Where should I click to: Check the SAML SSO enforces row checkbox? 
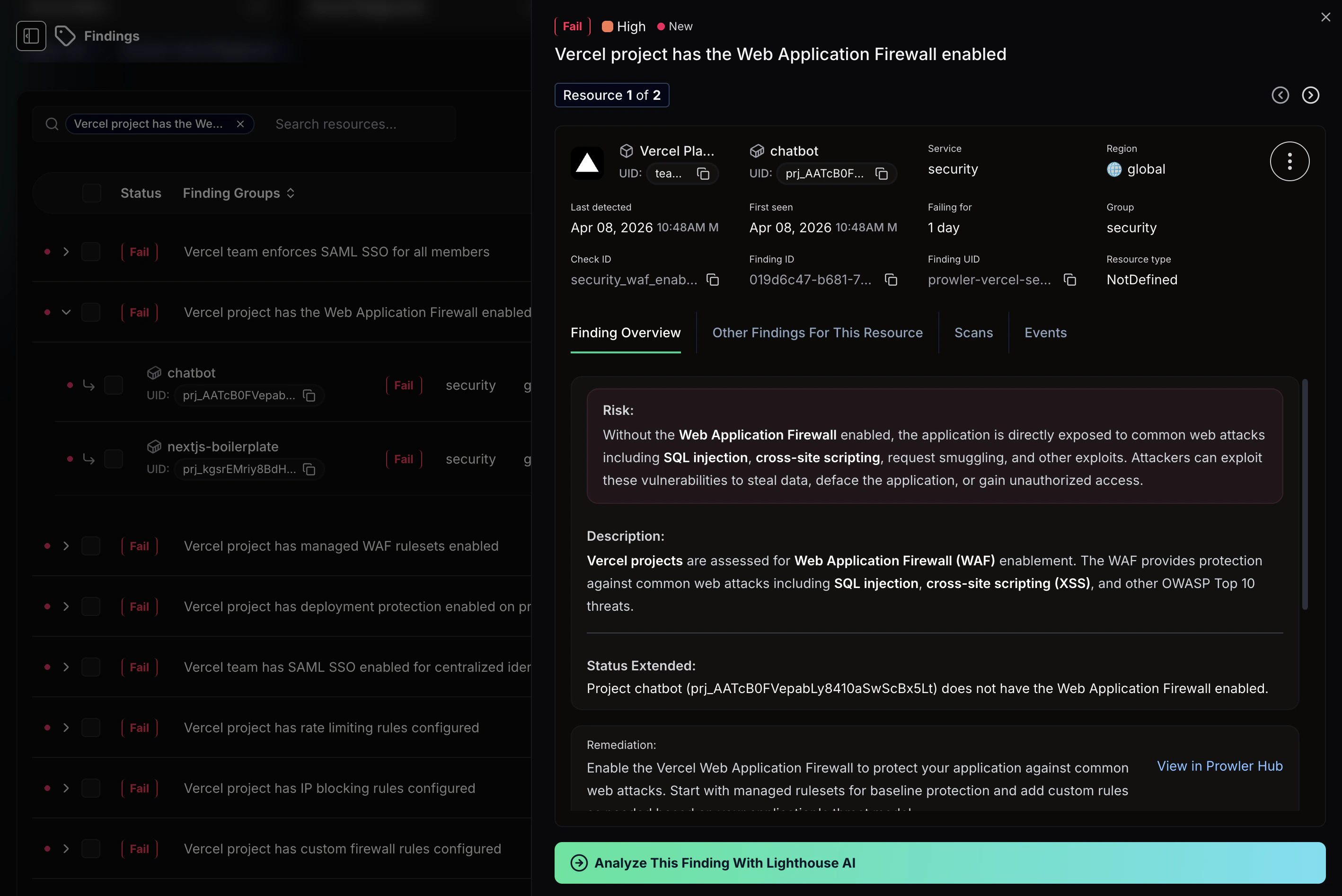pos(91,252)
